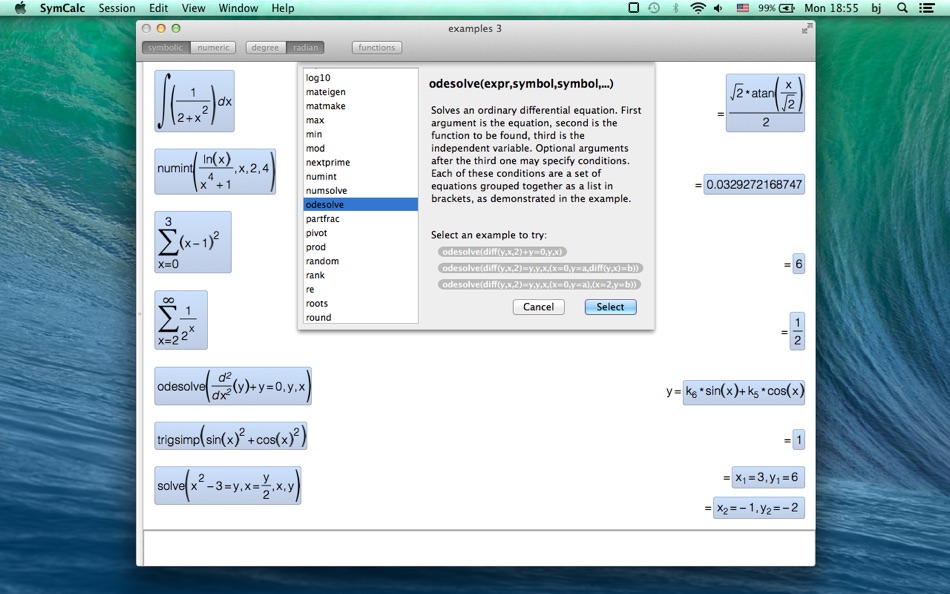This screenshot has height=594, width=950.
Task: Click the functions button
Action: pyautogui.click(x=376, y=47)
